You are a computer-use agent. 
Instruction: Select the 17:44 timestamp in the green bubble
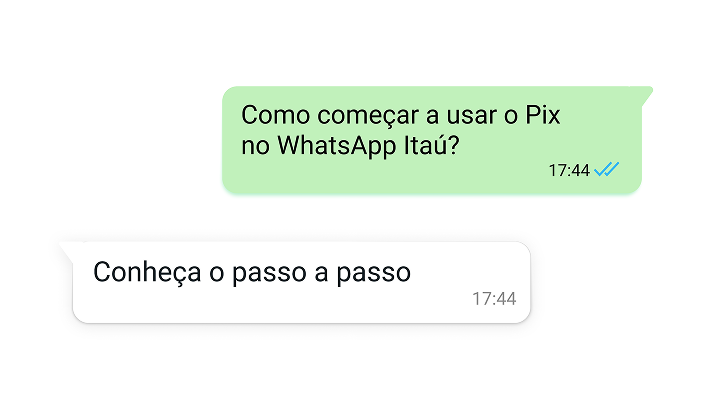569,170
